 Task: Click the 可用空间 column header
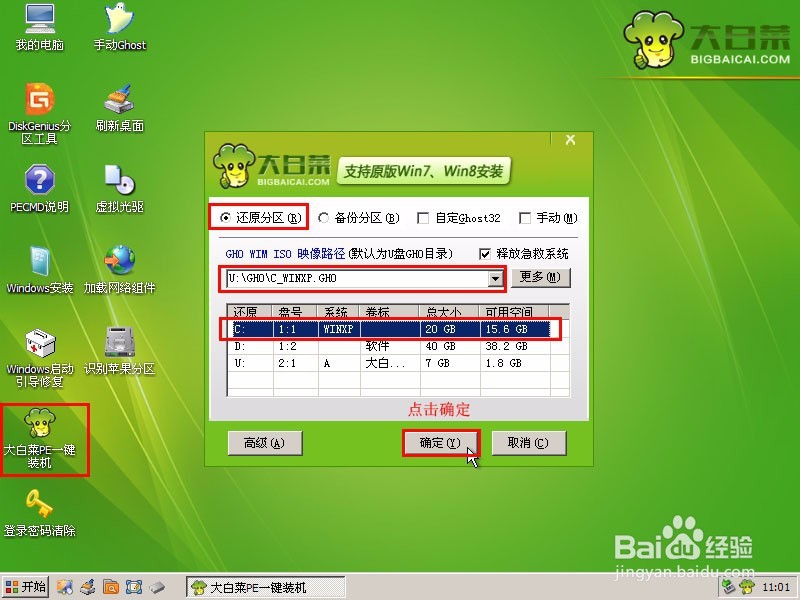point(513,312)
